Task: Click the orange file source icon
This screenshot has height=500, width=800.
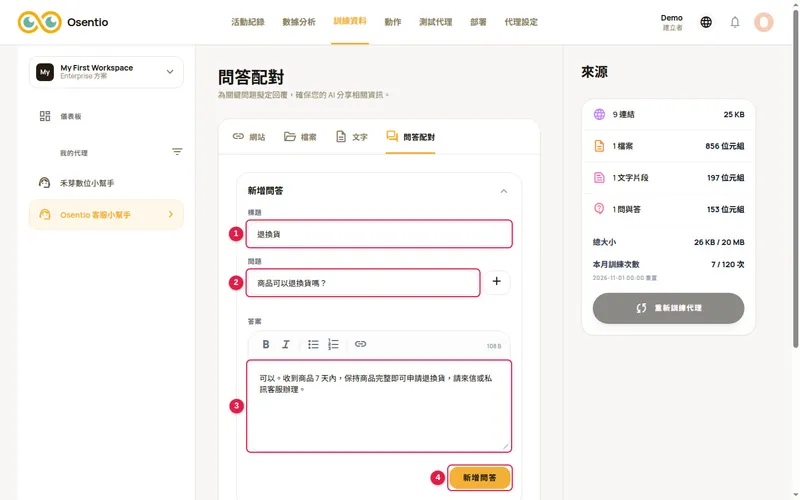Action: (599, 146)
